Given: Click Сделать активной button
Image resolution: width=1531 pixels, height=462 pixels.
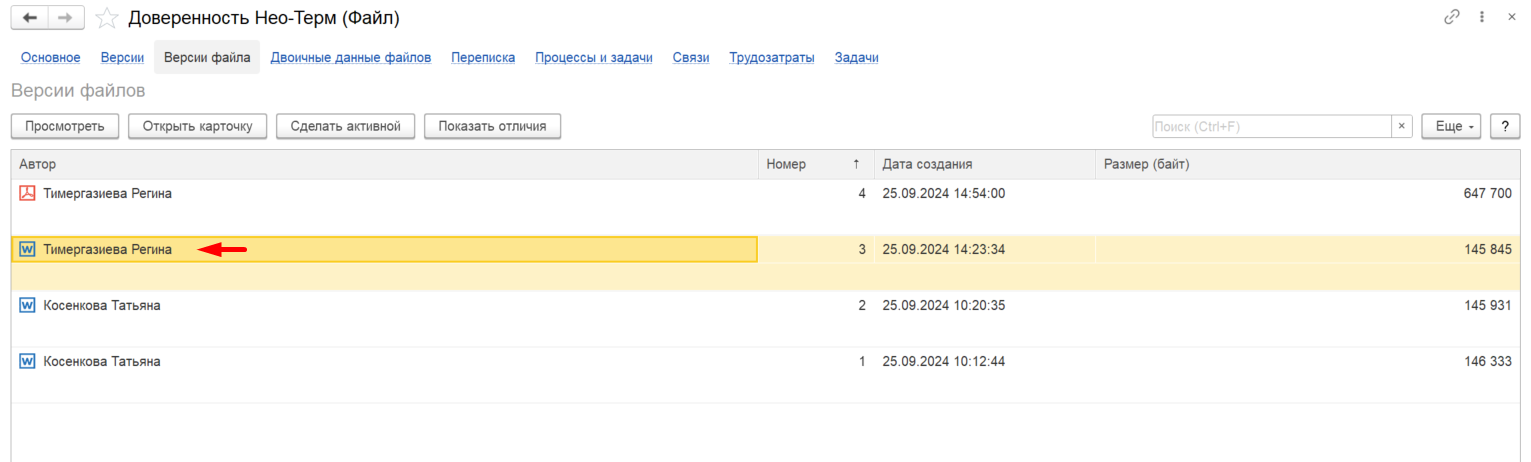Looking at the screenshot, I should (346, 126).
